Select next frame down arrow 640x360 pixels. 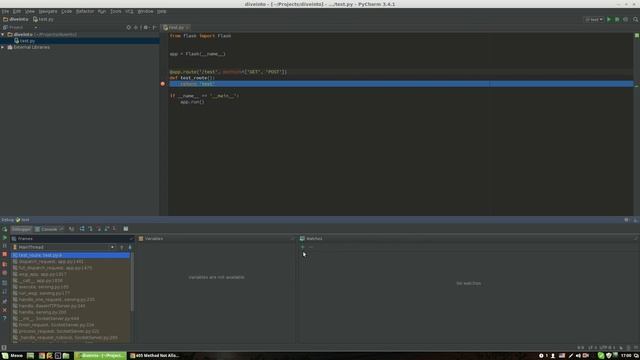[x=130, y=247]
